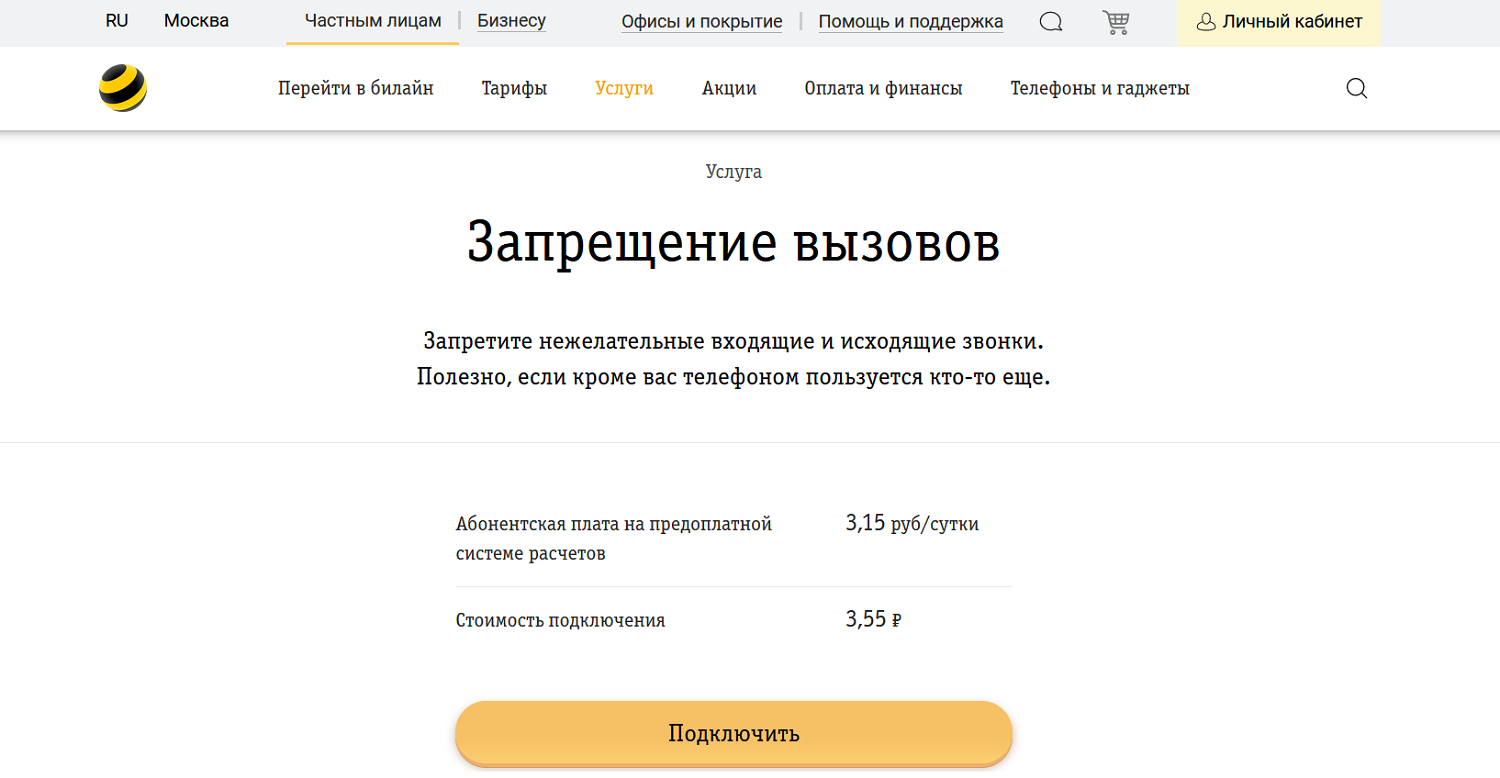Screen dimensions: 1500x778
Task: Open the chat bubble icon
Action: click(1050, 22)
